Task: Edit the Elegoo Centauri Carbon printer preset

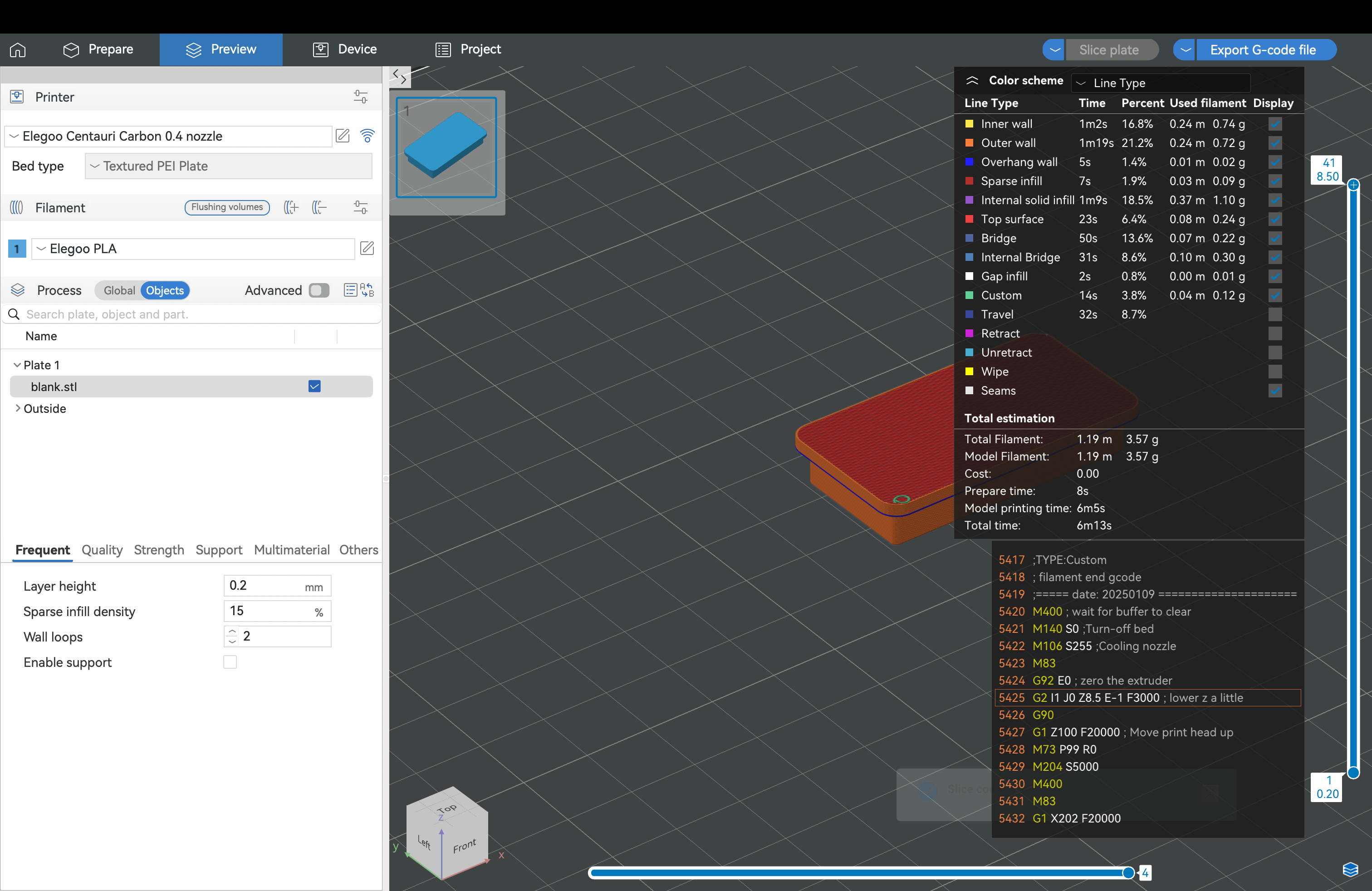Action: [343, 136]
